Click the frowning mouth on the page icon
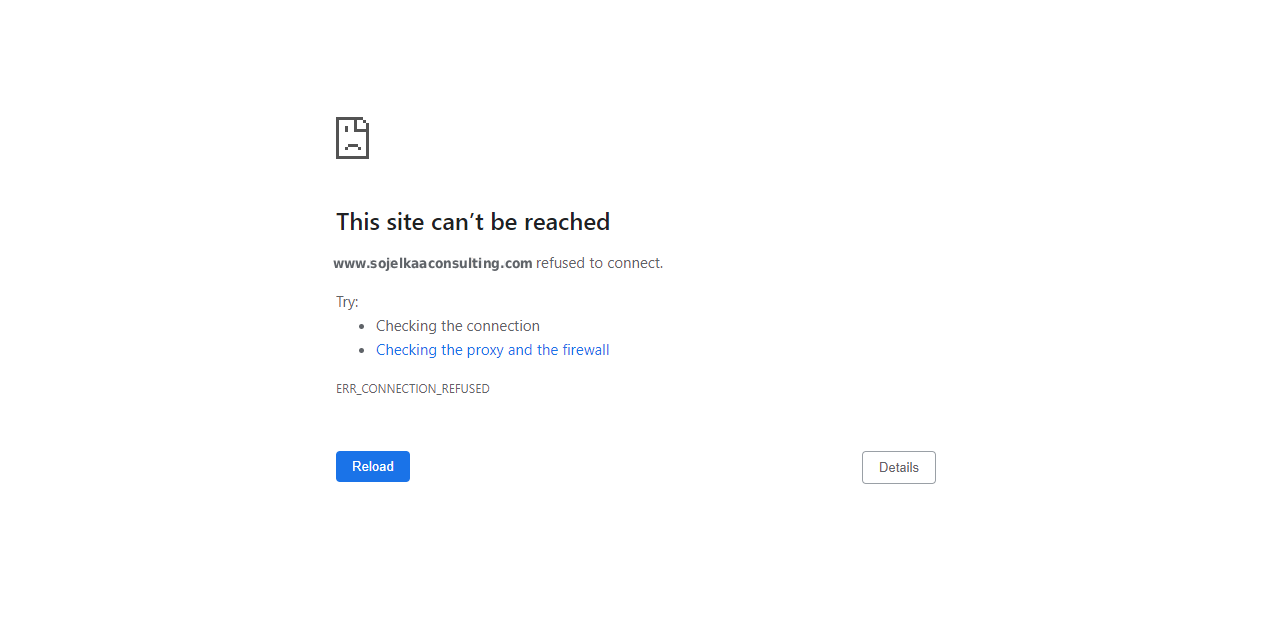Viewport: 1276px width, 619px height. coord(352,146)
